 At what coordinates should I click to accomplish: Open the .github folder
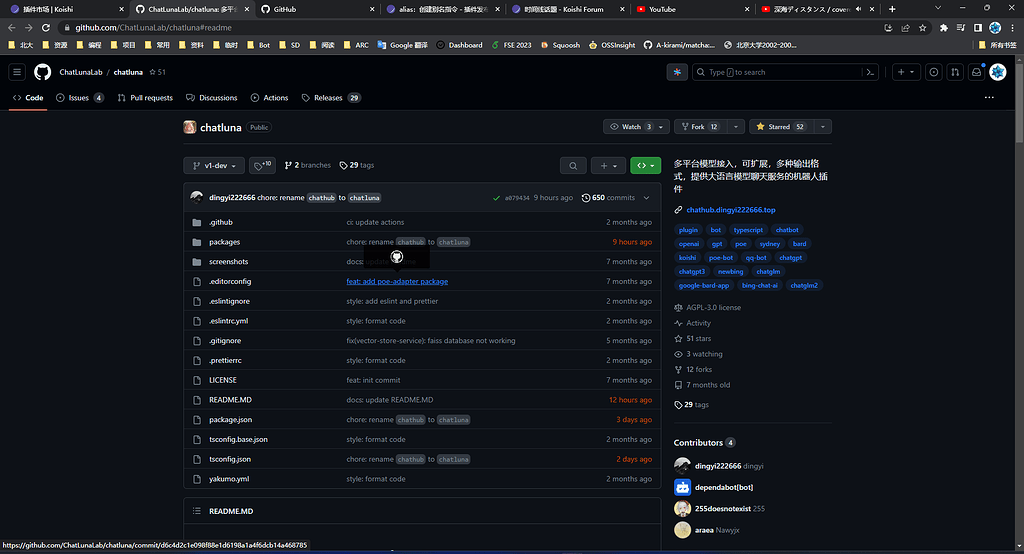tap(221, 222)
